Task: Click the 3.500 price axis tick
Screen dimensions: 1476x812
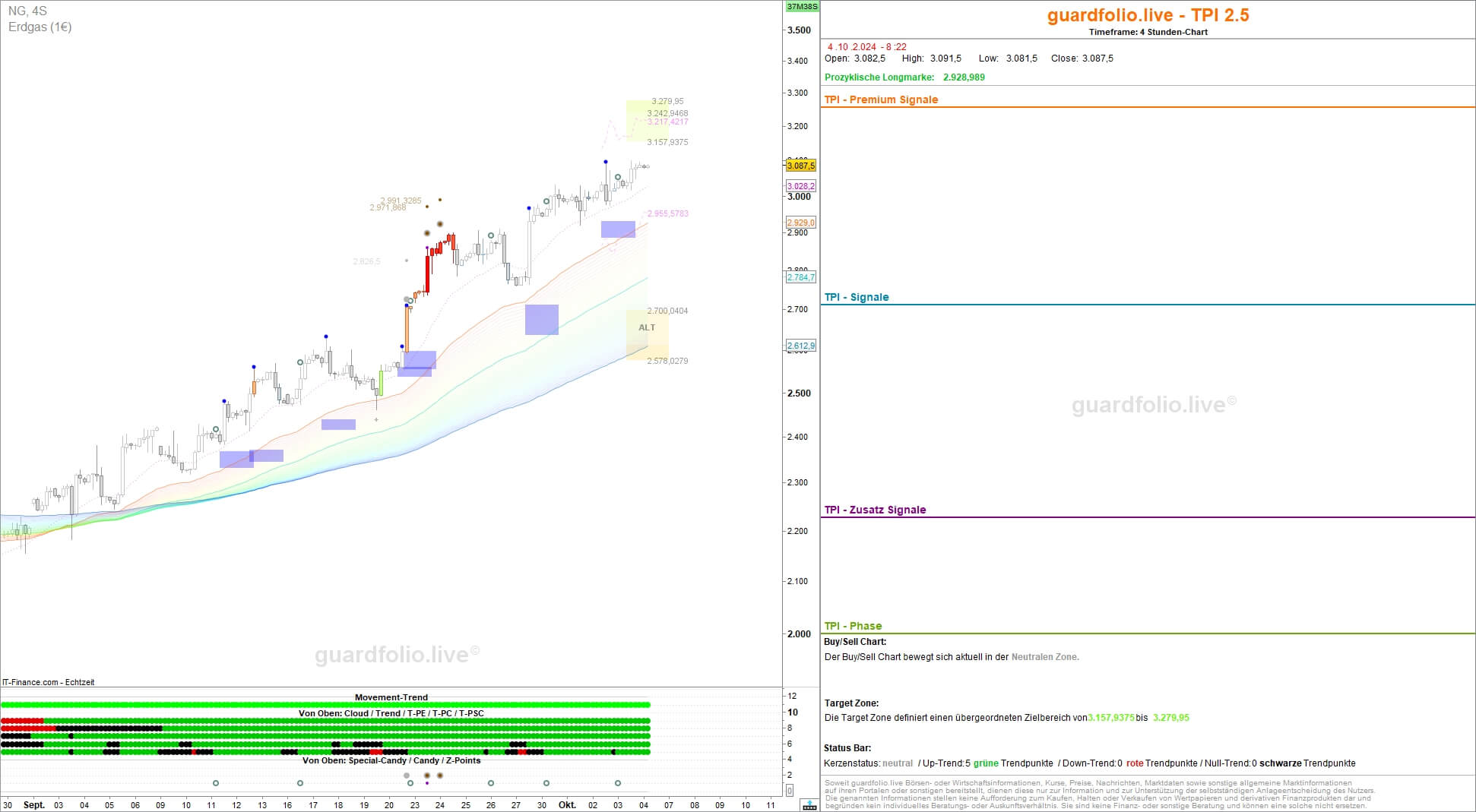Action: point(799,30)
